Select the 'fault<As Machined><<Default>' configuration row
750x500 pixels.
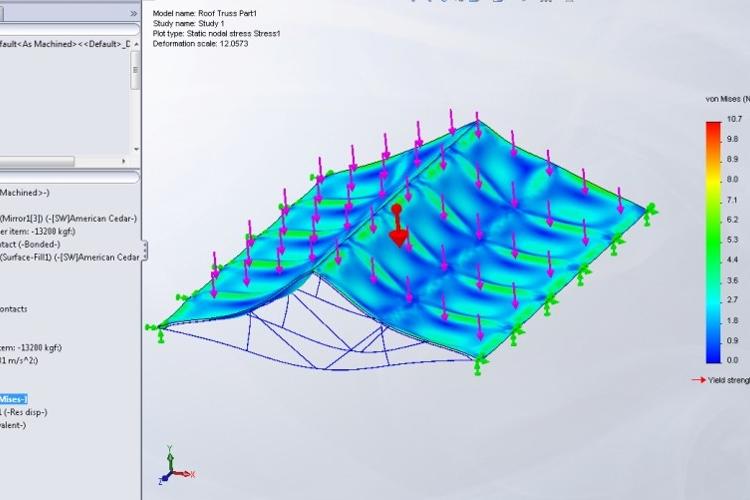click(x=65, y=44)
